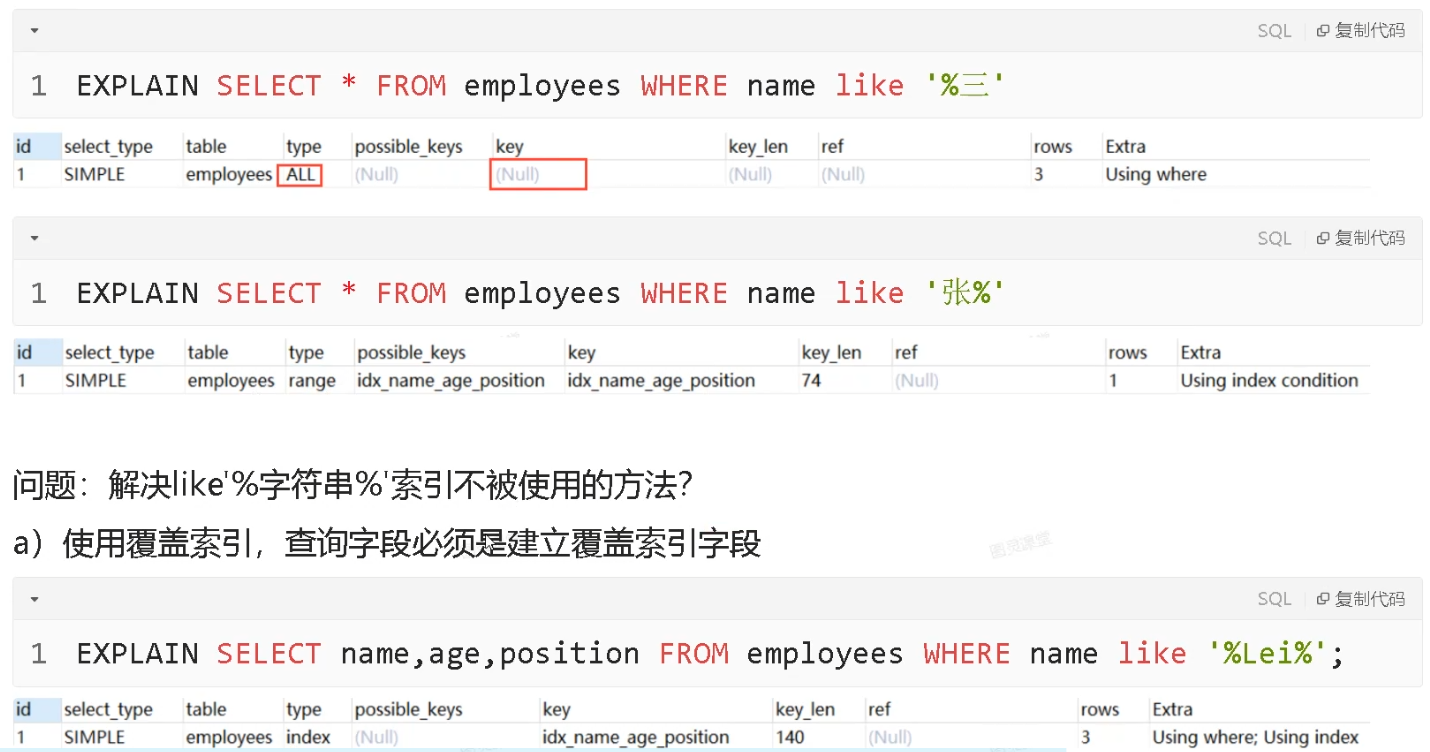Click the SQL language label above the '%Lei%' query
The image size is (1430, 752).
point(1274,599)
